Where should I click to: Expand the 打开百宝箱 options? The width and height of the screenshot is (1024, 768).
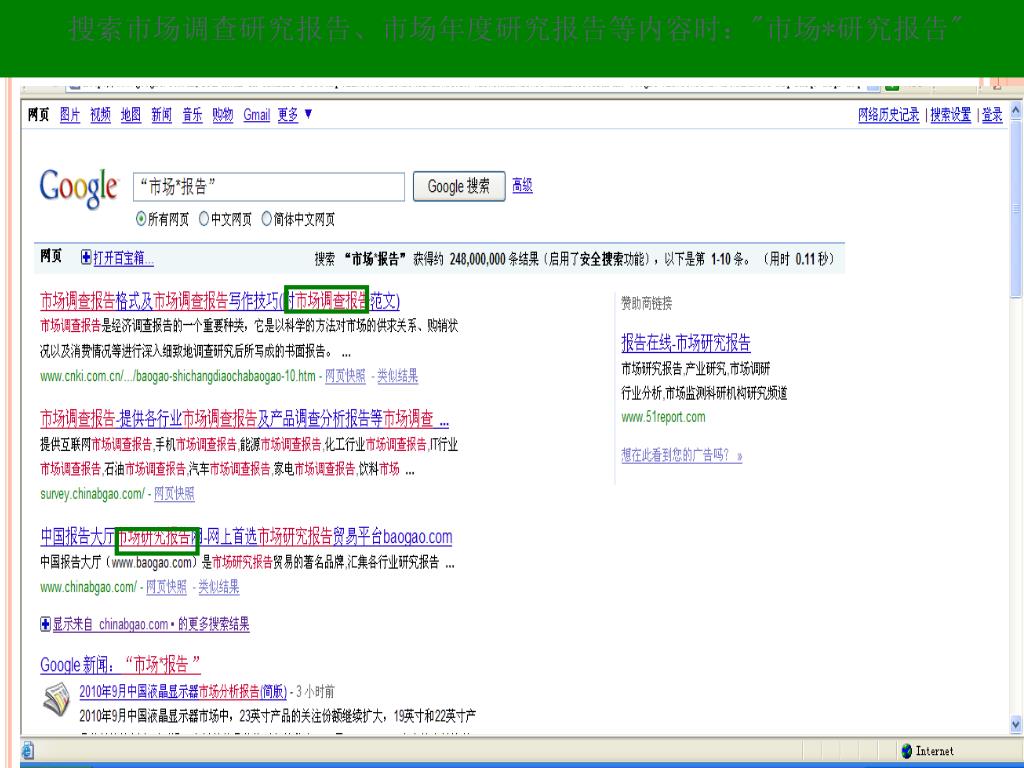click(123, 258)
